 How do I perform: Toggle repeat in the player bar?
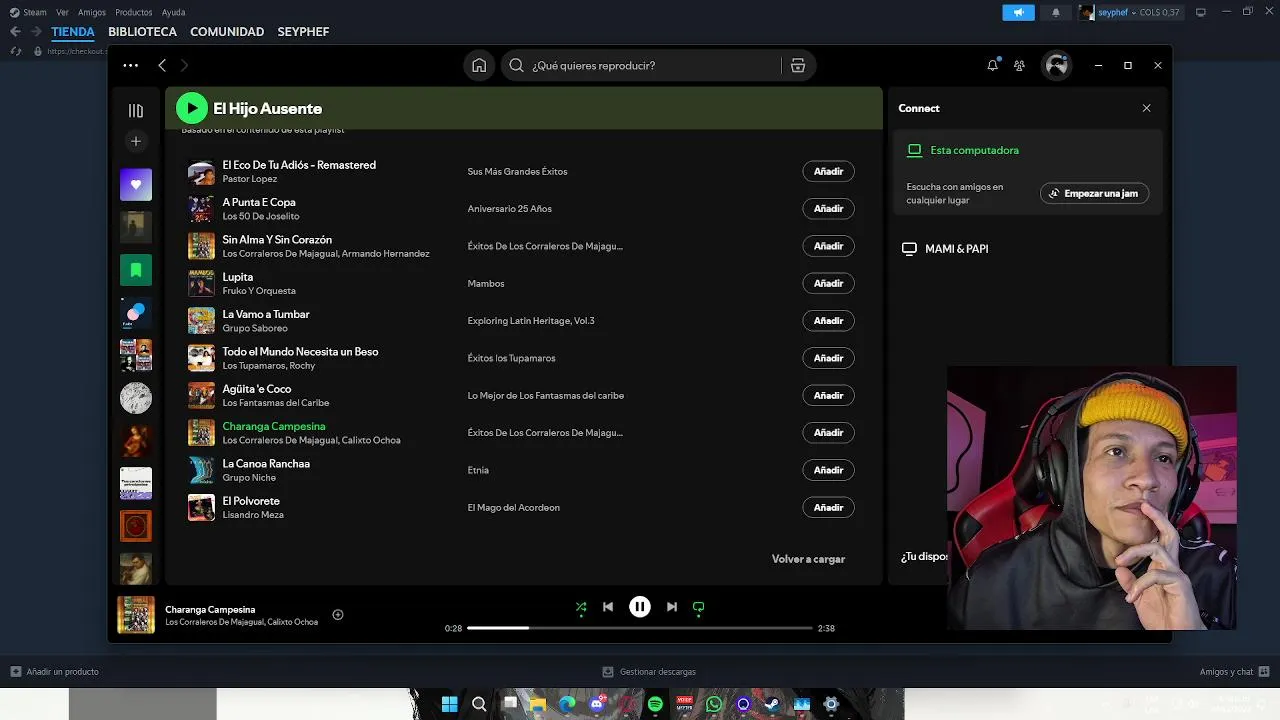click(x=698, y=607)
